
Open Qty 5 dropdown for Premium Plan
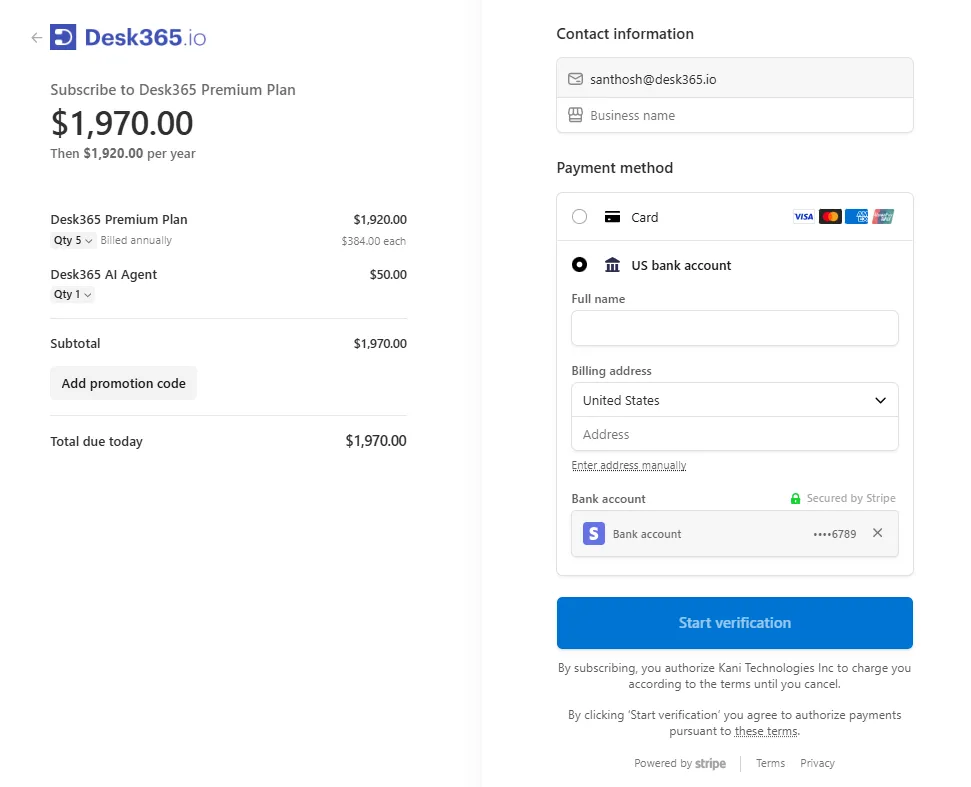[x=73, y=241]
